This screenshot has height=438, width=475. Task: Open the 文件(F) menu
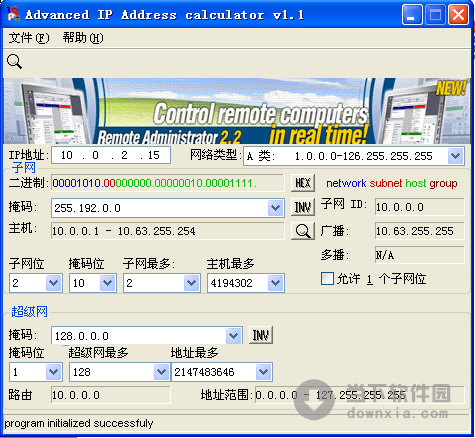29,38
